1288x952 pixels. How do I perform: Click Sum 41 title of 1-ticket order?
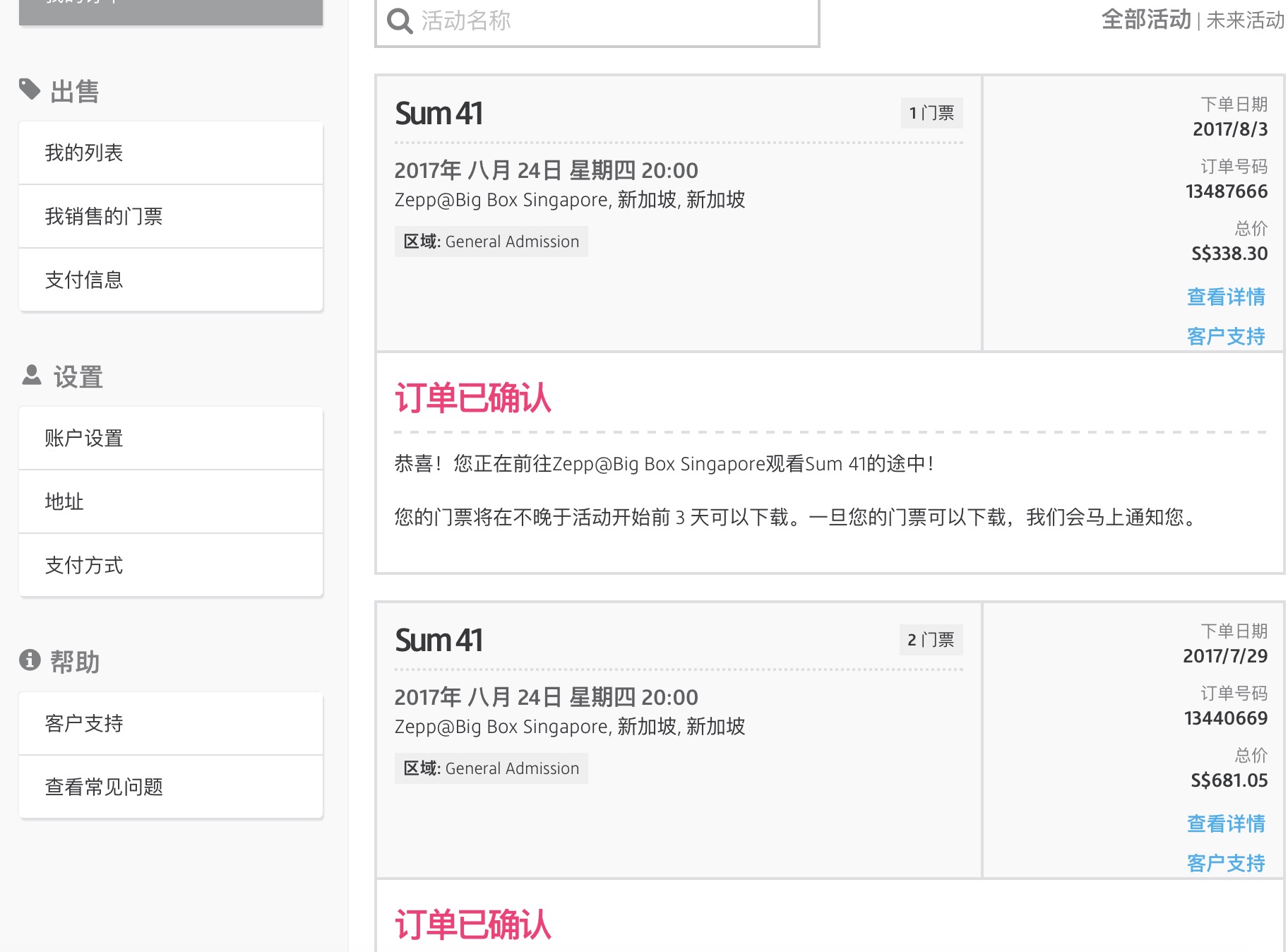[x=439, y=114]
